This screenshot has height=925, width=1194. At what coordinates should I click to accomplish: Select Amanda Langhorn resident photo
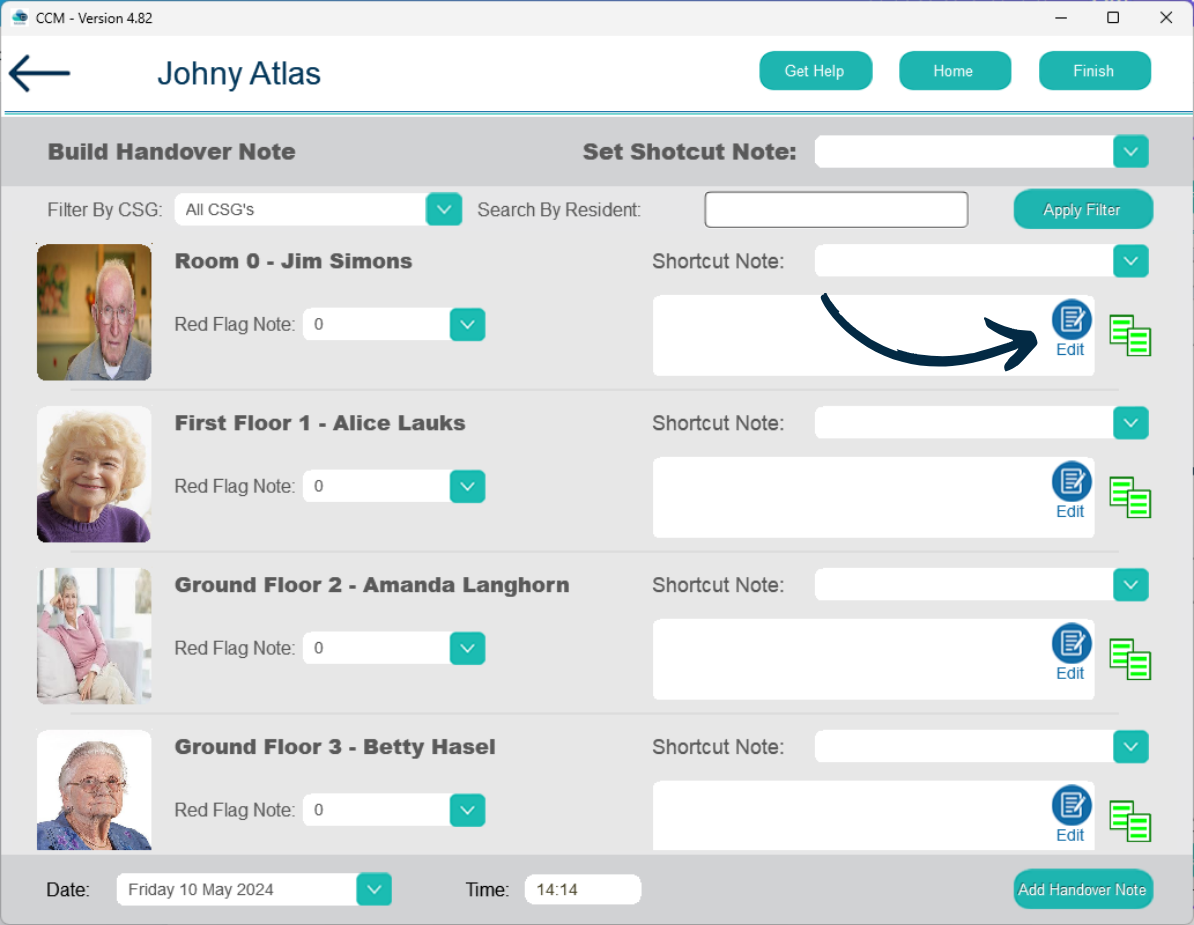coord(94,636)
